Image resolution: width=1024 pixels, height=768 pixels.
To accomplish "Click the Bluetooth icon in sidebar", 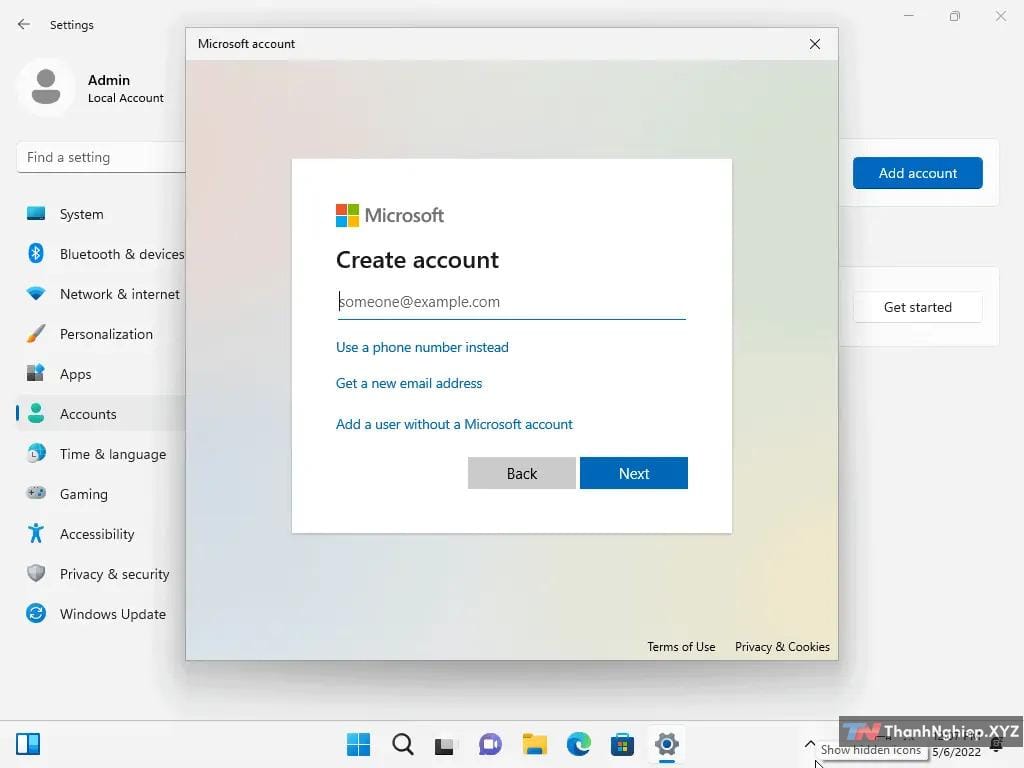I will pyautogui.click(x=36, y=253).
